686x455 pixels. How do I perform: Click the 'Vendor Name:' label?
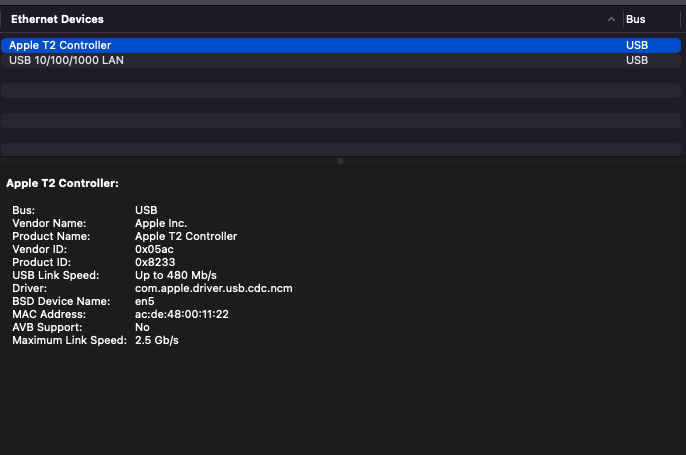pos(49,224)
